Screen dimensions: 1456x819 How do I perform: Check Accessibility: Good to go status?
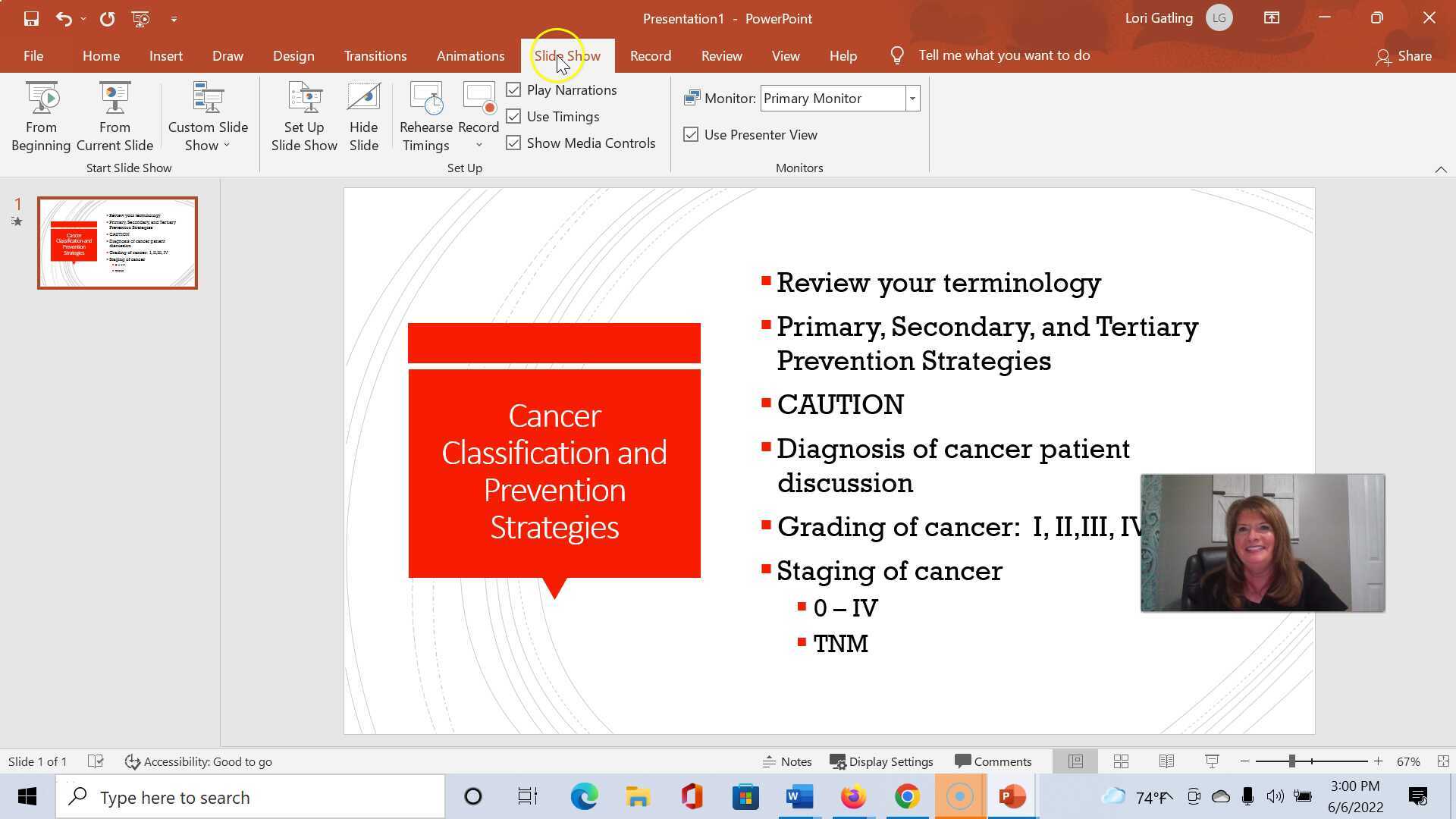click(199, 761)
